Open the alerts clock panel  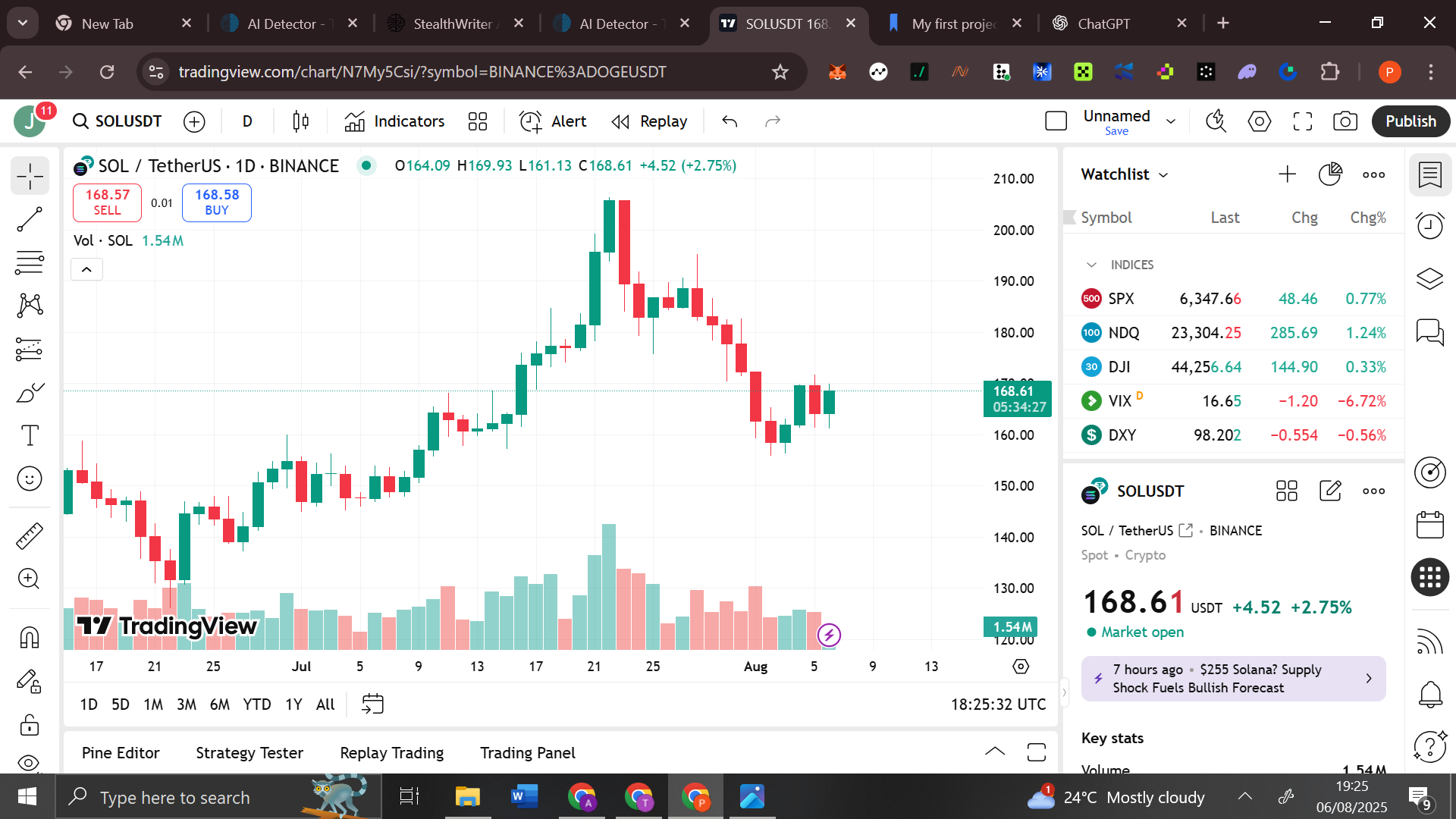[x=1430, y=225]
